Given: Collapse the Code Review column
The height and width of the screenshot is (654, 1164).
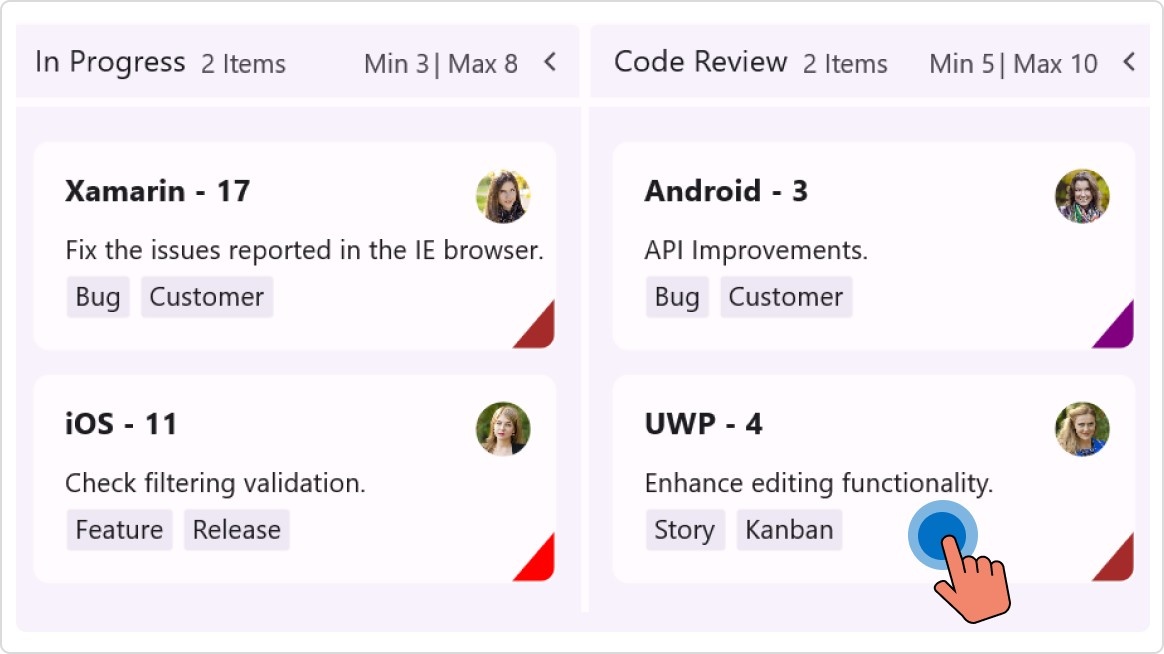Looking at the screenshot, I should (1128, 60).
